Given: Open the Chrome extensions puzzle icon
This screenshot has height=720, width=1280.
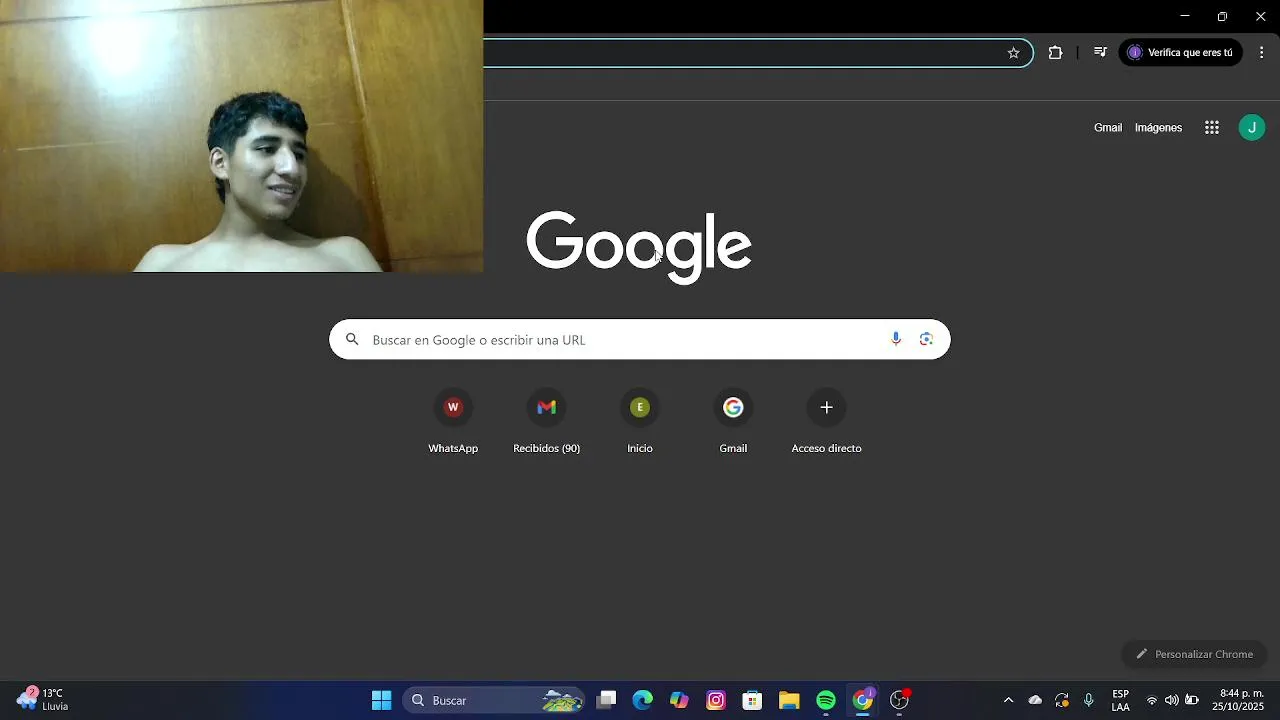Looking at the screenshot, I should tap(1055, 53).
